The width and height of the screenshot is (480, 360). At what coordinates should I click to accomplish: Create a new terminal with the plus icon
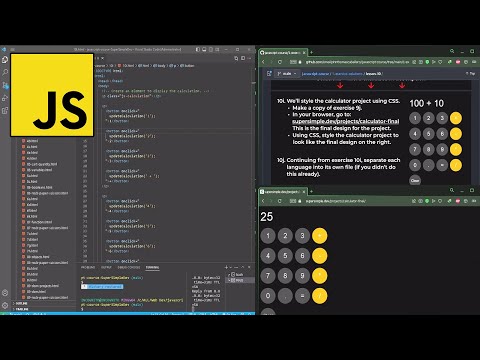pyautogui.click(x=226, y=267)
